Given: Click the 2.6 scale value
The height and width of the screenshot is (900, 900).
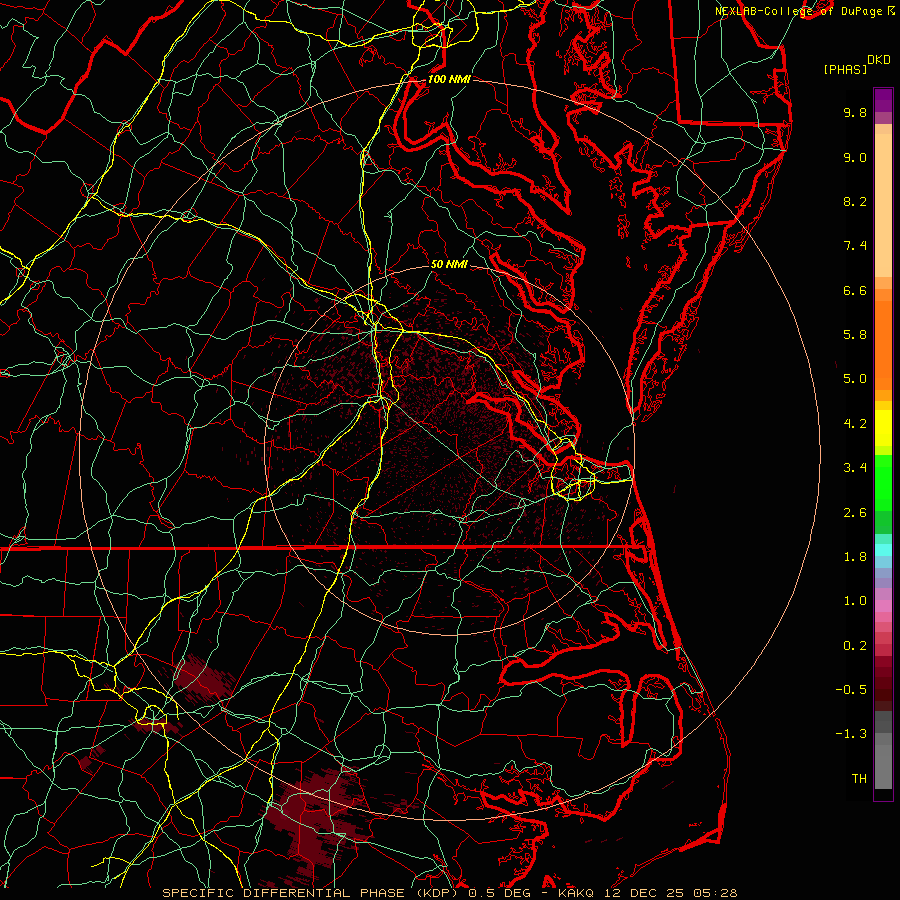Looking at the screenshot, I should pos(855,513).
